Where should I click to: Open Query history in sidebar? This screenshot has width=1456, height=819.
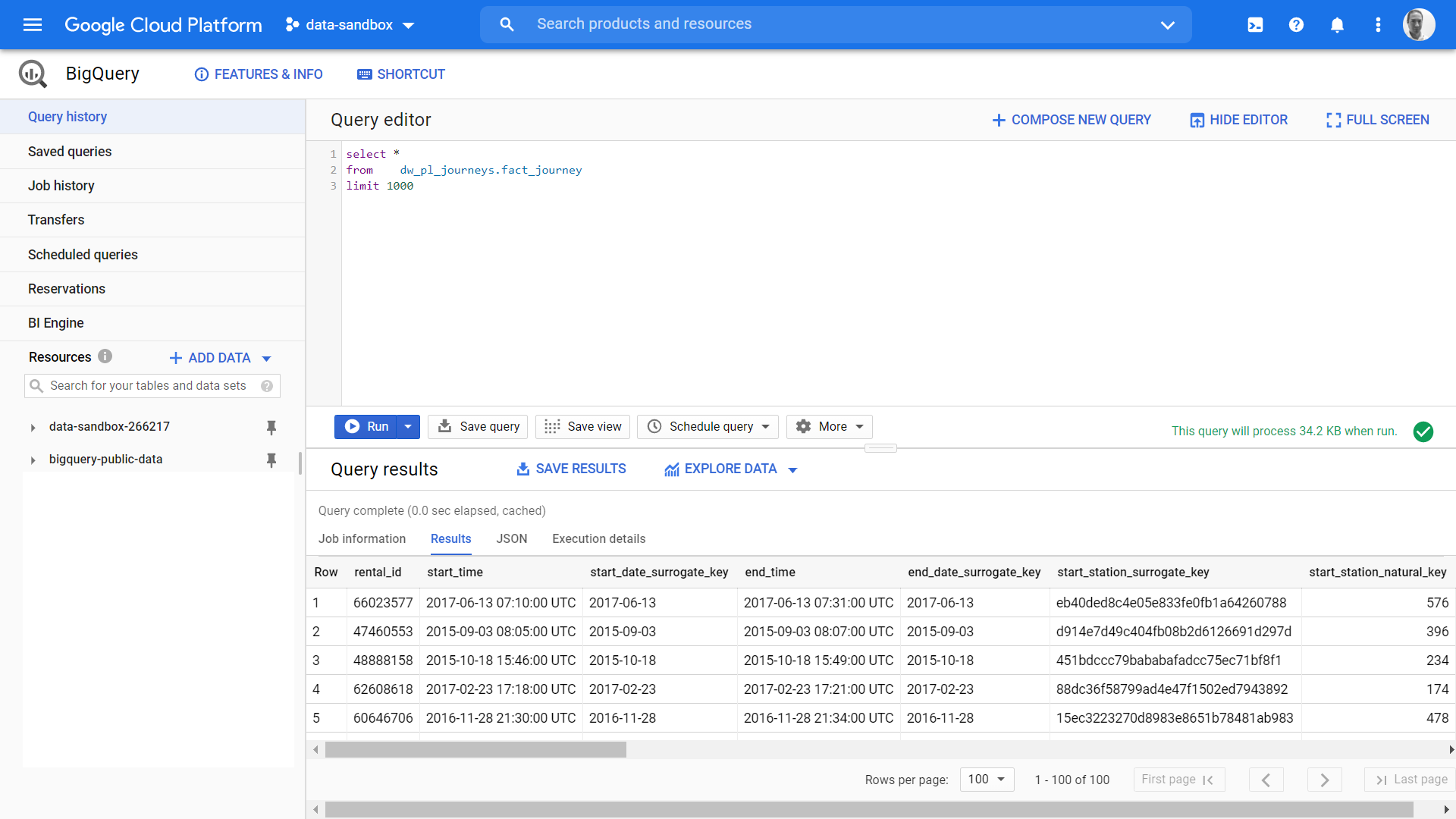[152, 117]
